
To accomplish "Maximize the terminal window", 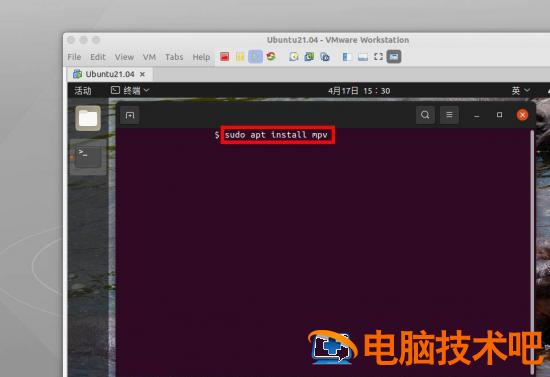I will [499, 115].
